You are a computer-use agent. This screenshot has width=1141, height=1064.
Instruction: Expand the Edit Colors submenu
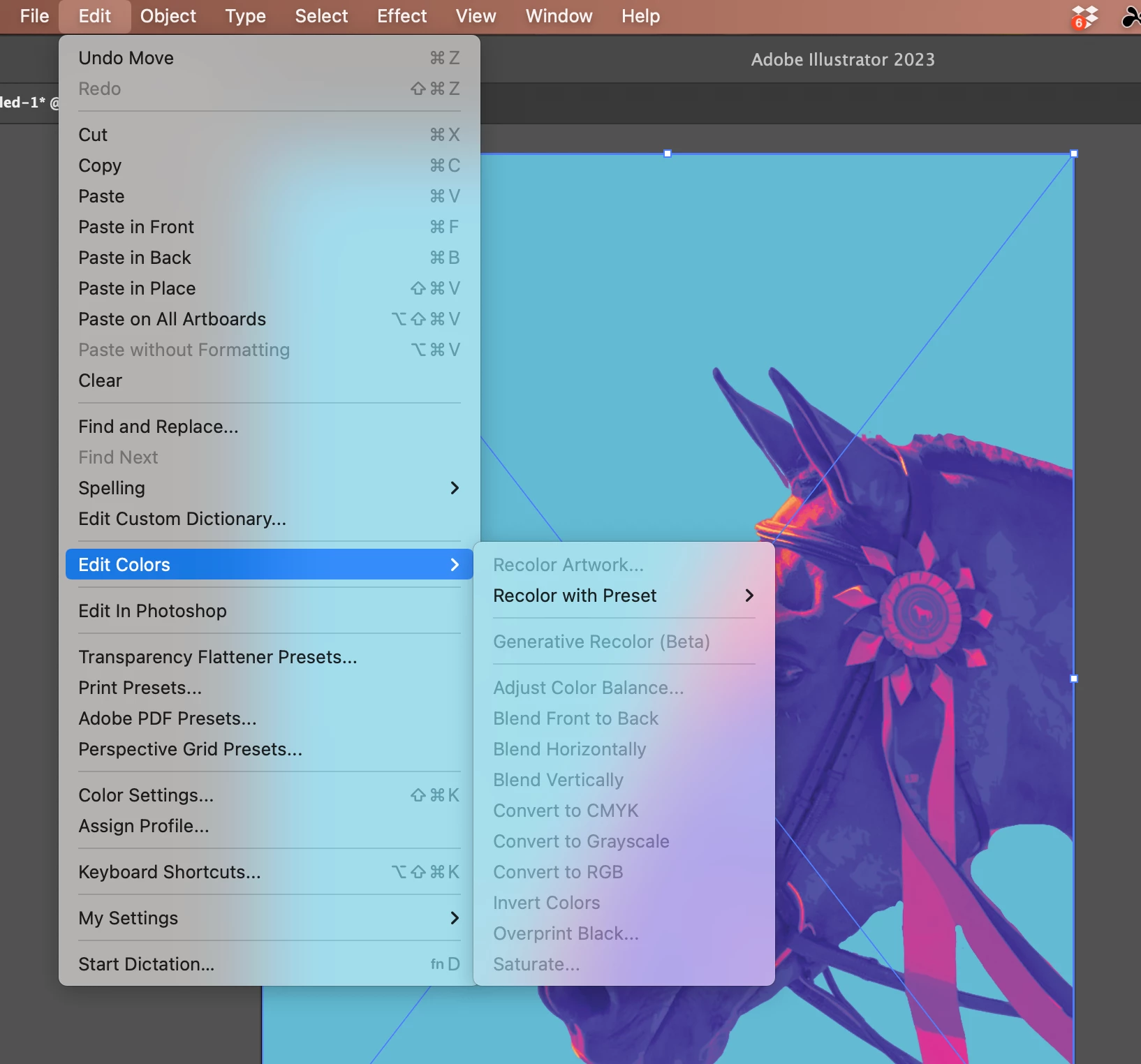click(269, 565)
